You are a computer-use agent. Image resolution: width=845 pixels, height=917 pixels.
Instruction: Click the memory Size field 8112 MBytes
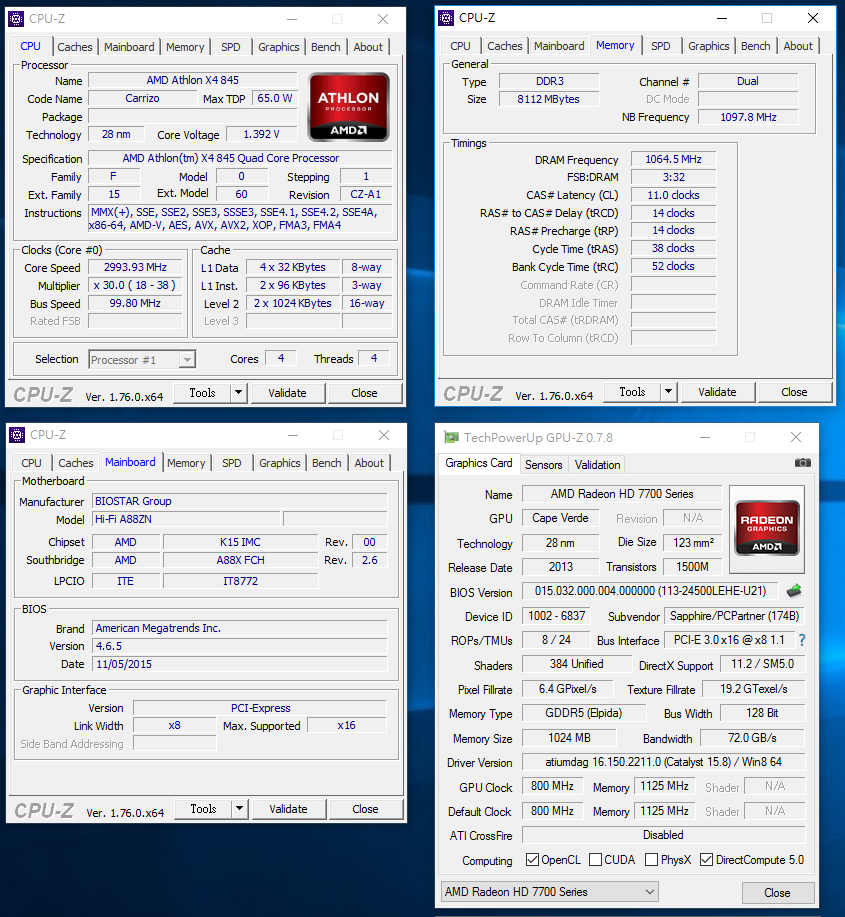pos(549,99)
